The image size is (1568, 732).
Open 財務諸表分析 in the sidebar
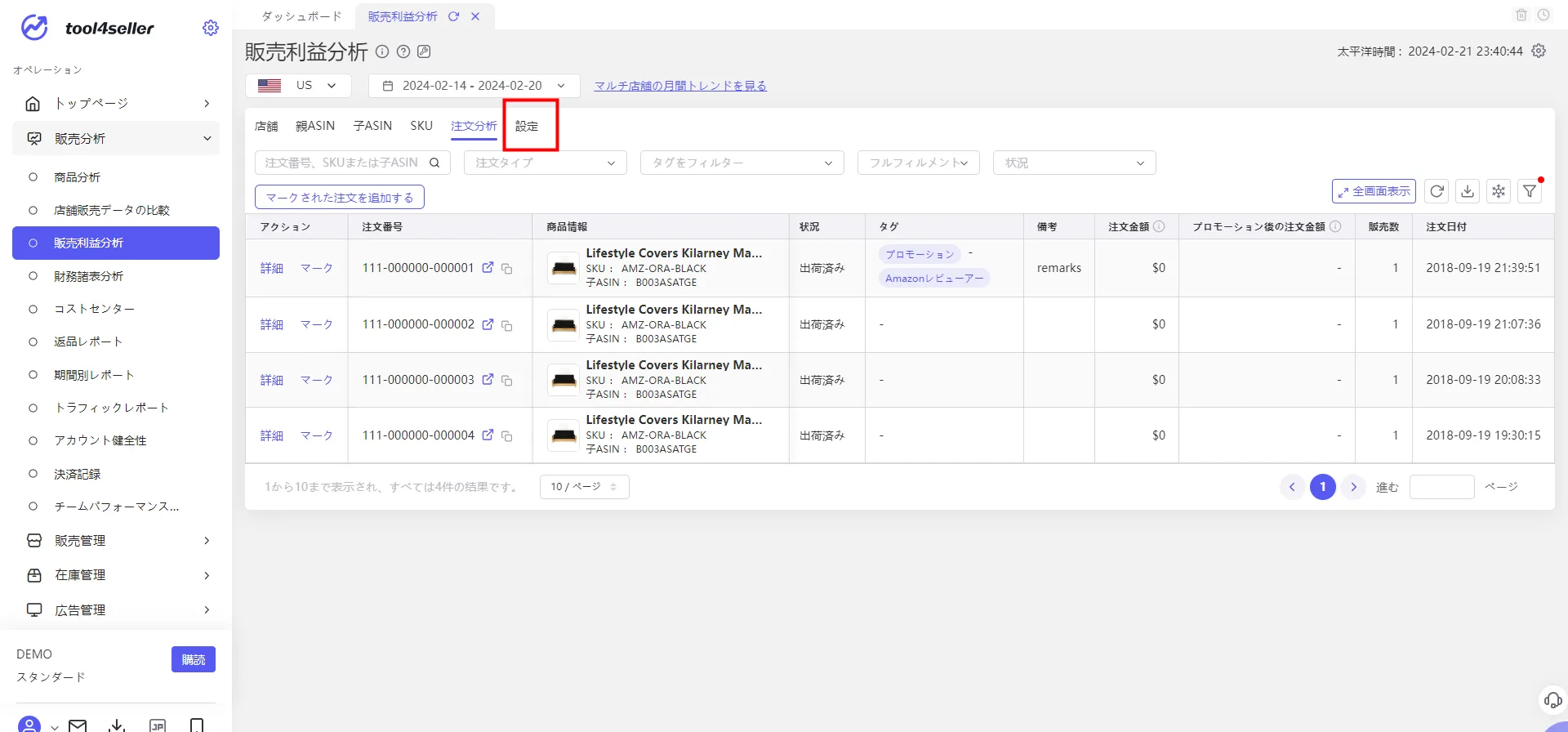tap(88, 276)
